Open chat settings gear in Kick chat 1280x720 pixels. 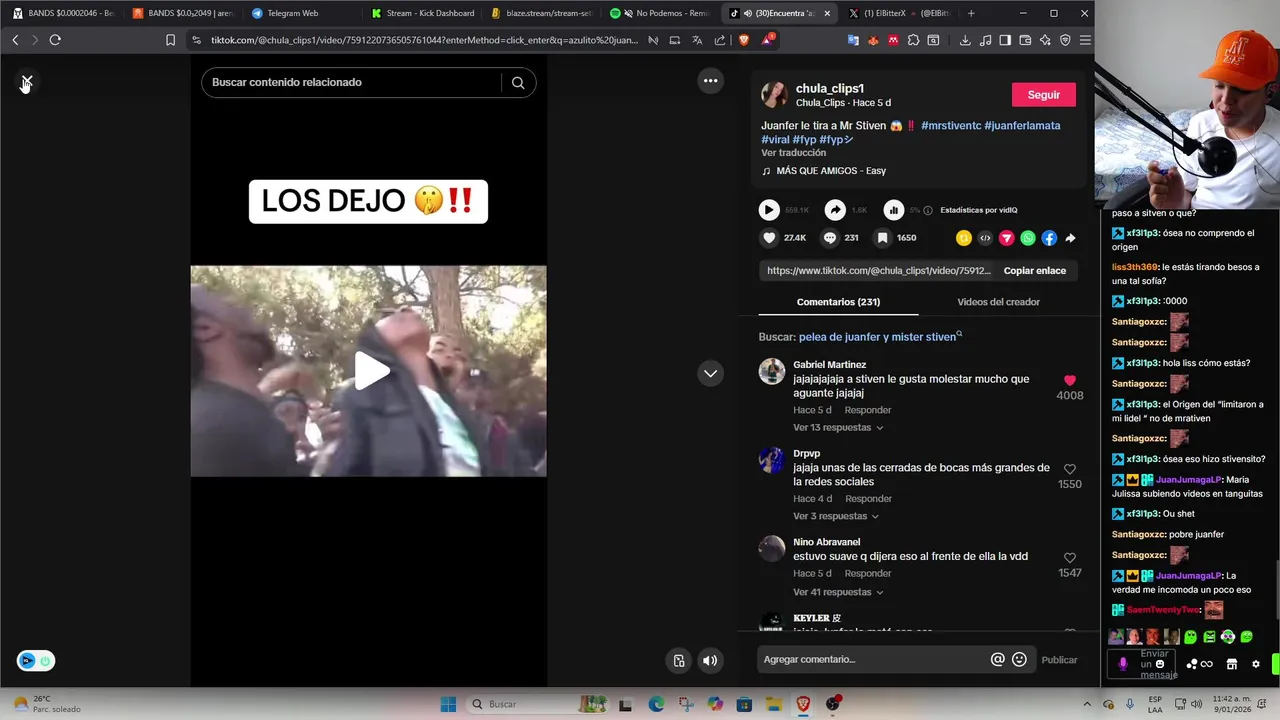1256,664
